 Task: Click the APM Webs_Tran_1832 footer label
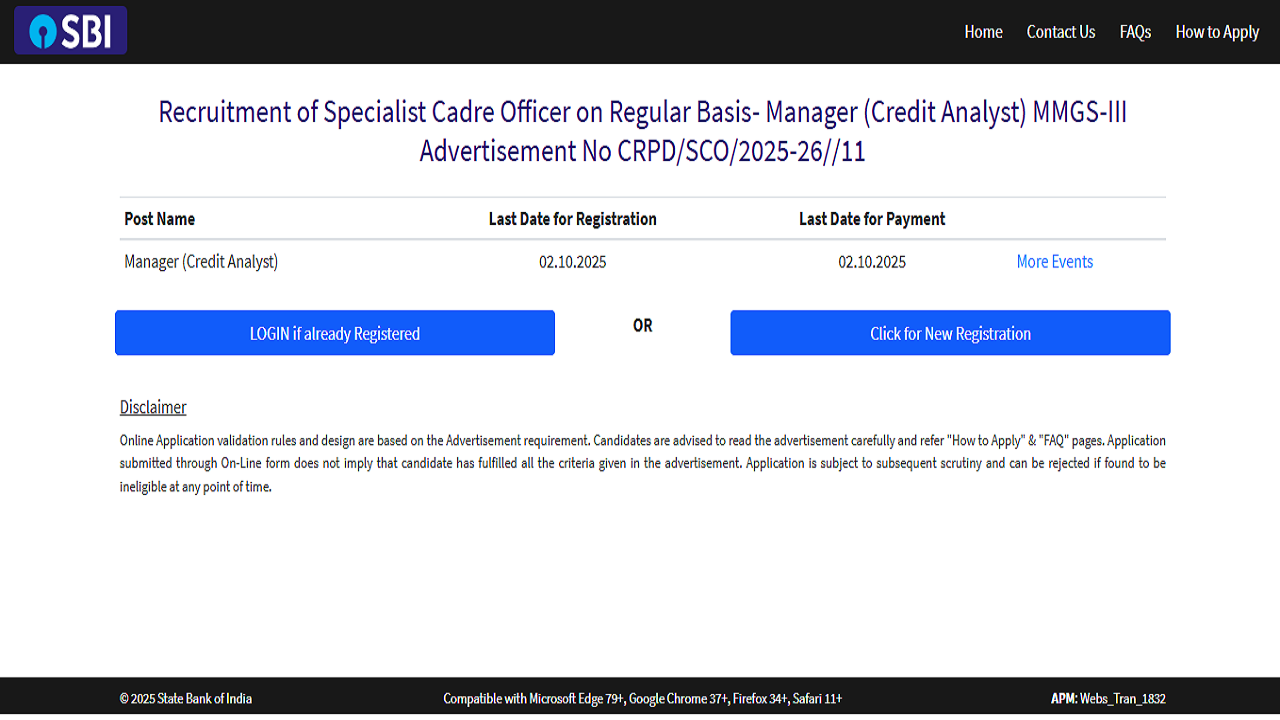1108,699
